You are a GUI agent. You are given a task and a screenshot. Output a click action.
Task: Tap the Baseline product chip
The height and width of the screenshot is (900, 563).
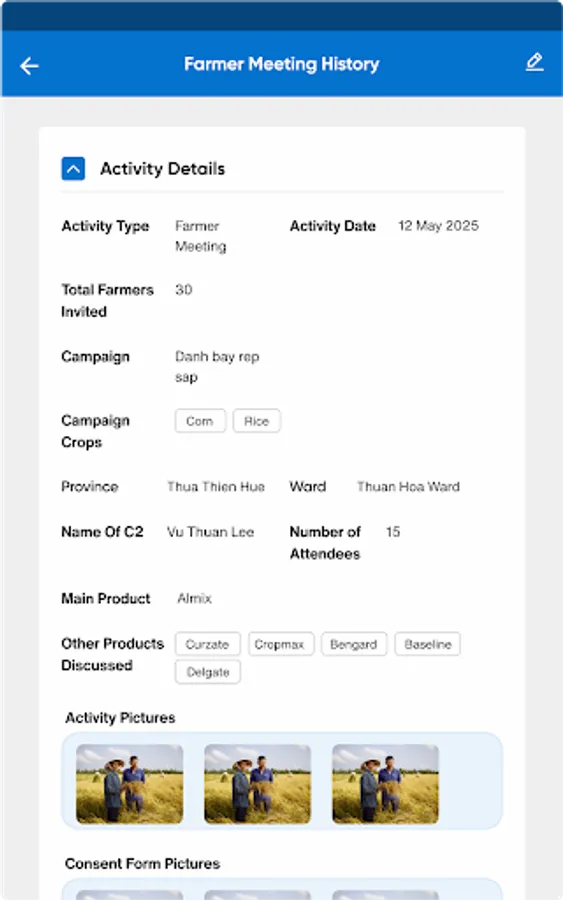(x=428, y=644)
